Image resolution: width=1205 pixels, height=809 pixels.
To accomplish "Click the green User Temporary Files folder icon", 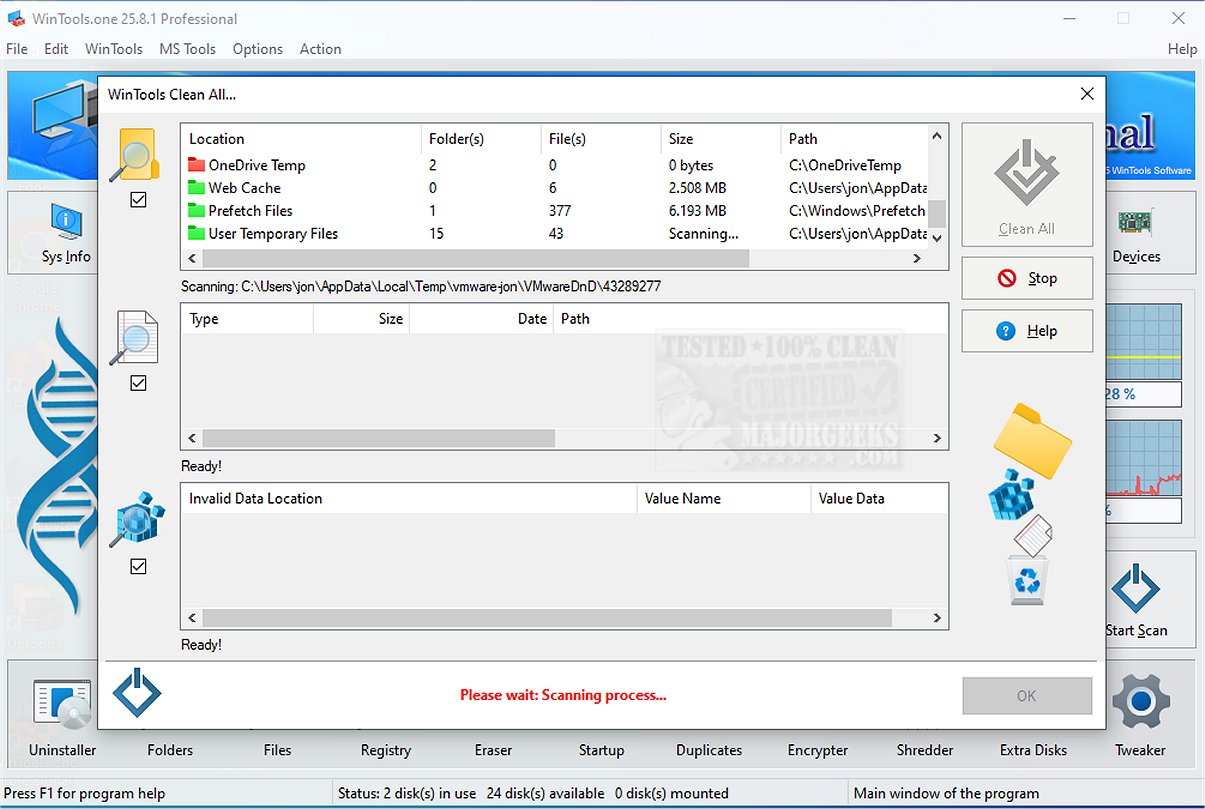I will click(196, 234).
